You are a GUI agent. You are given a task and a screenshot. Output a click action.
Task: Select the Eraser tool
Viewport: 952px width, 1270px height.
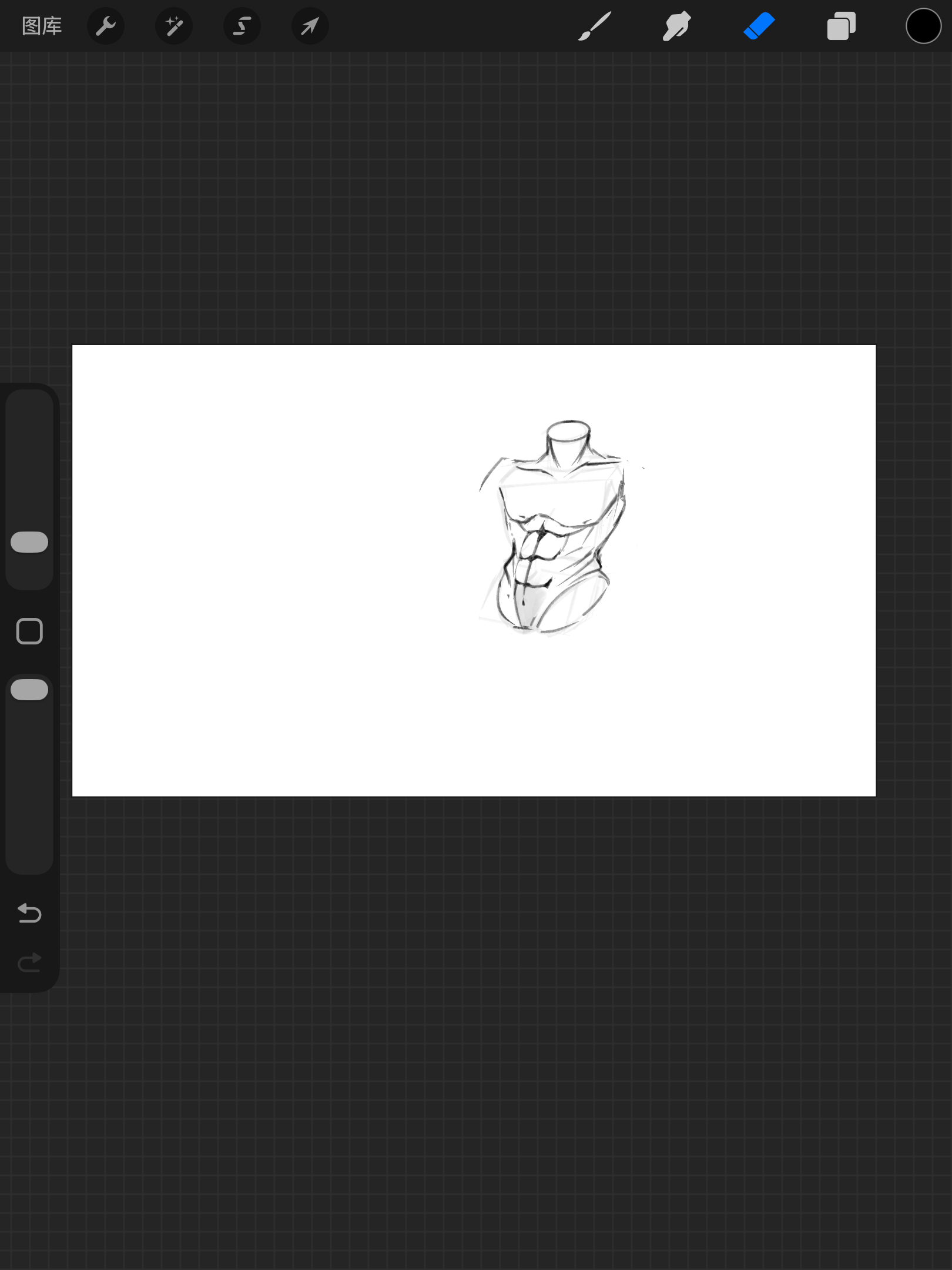(x=759, y=26)
